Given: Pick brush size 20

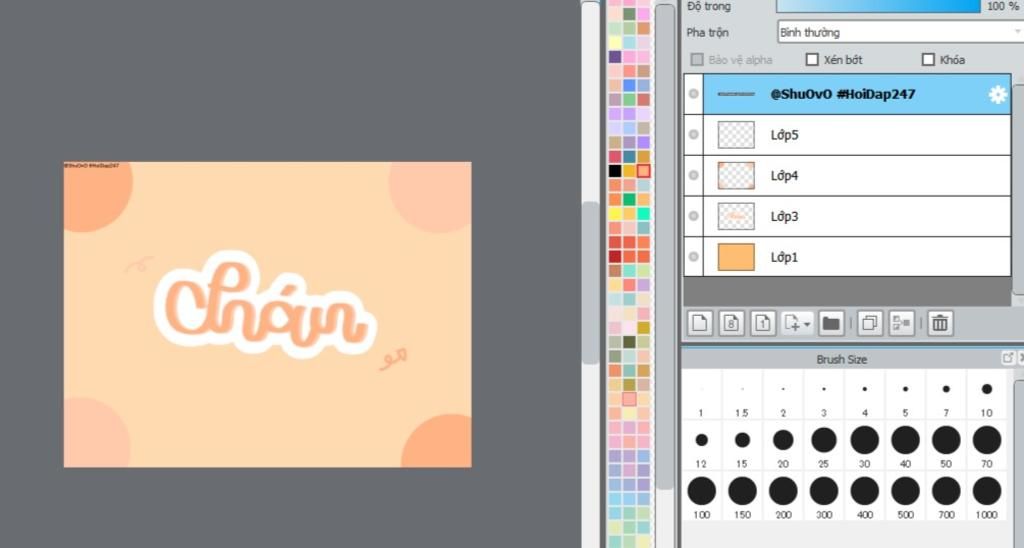Looking at the screenshot, I should [783, 447].
